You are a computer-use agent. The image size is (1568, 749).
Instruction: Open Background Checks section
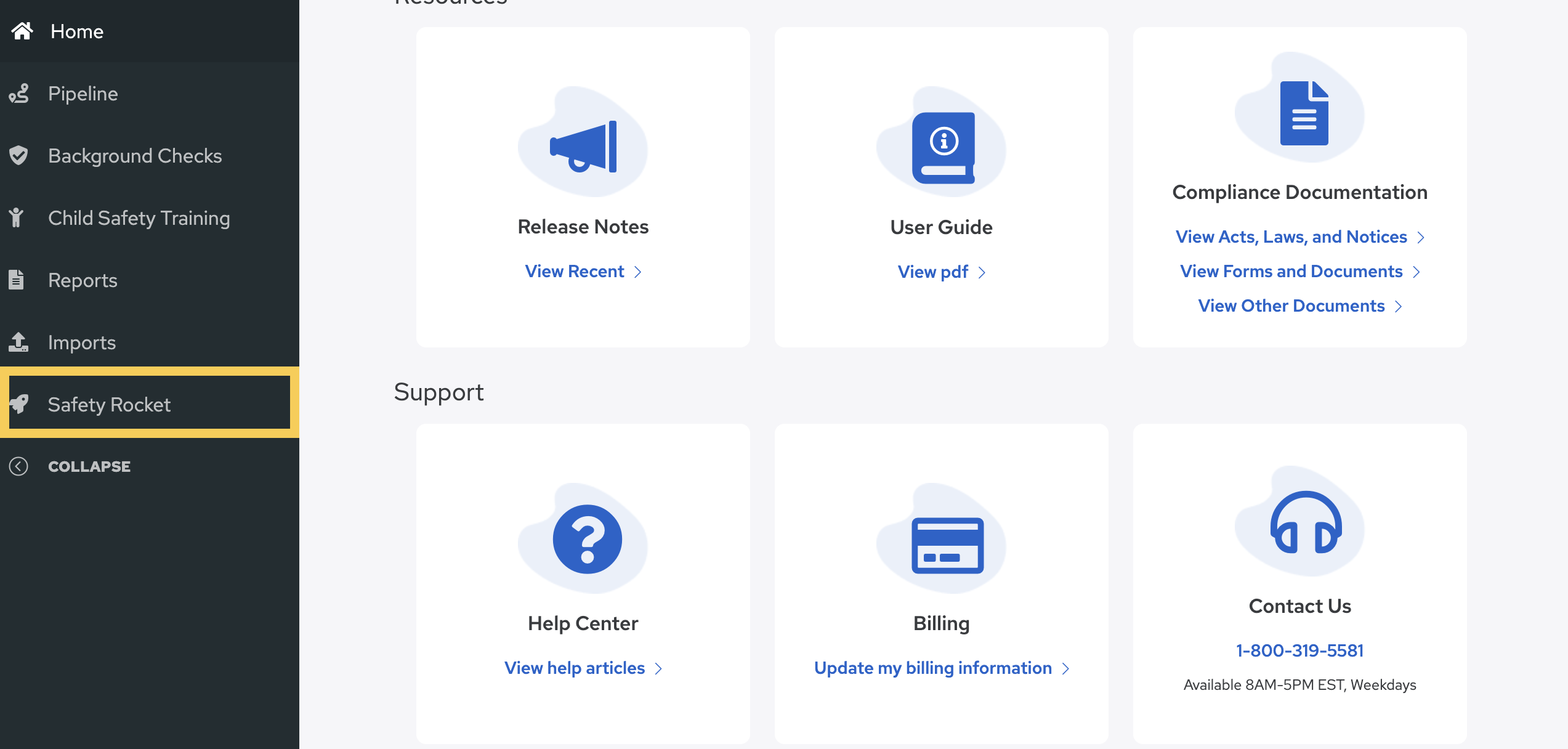(x=150, y=155)
